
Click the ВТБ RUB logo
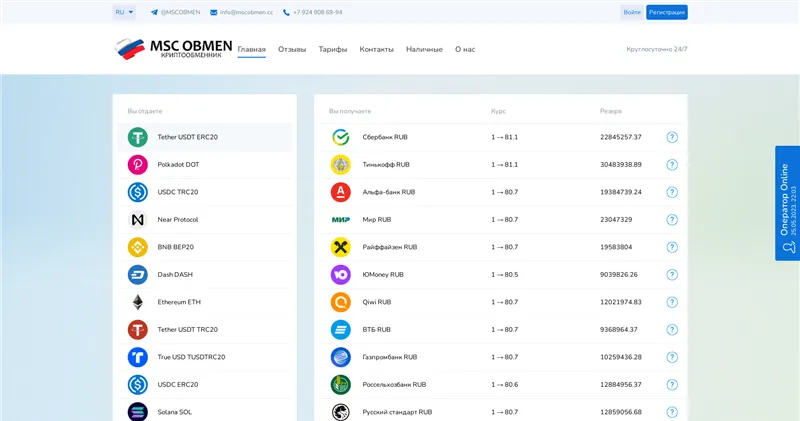(340, 330)
